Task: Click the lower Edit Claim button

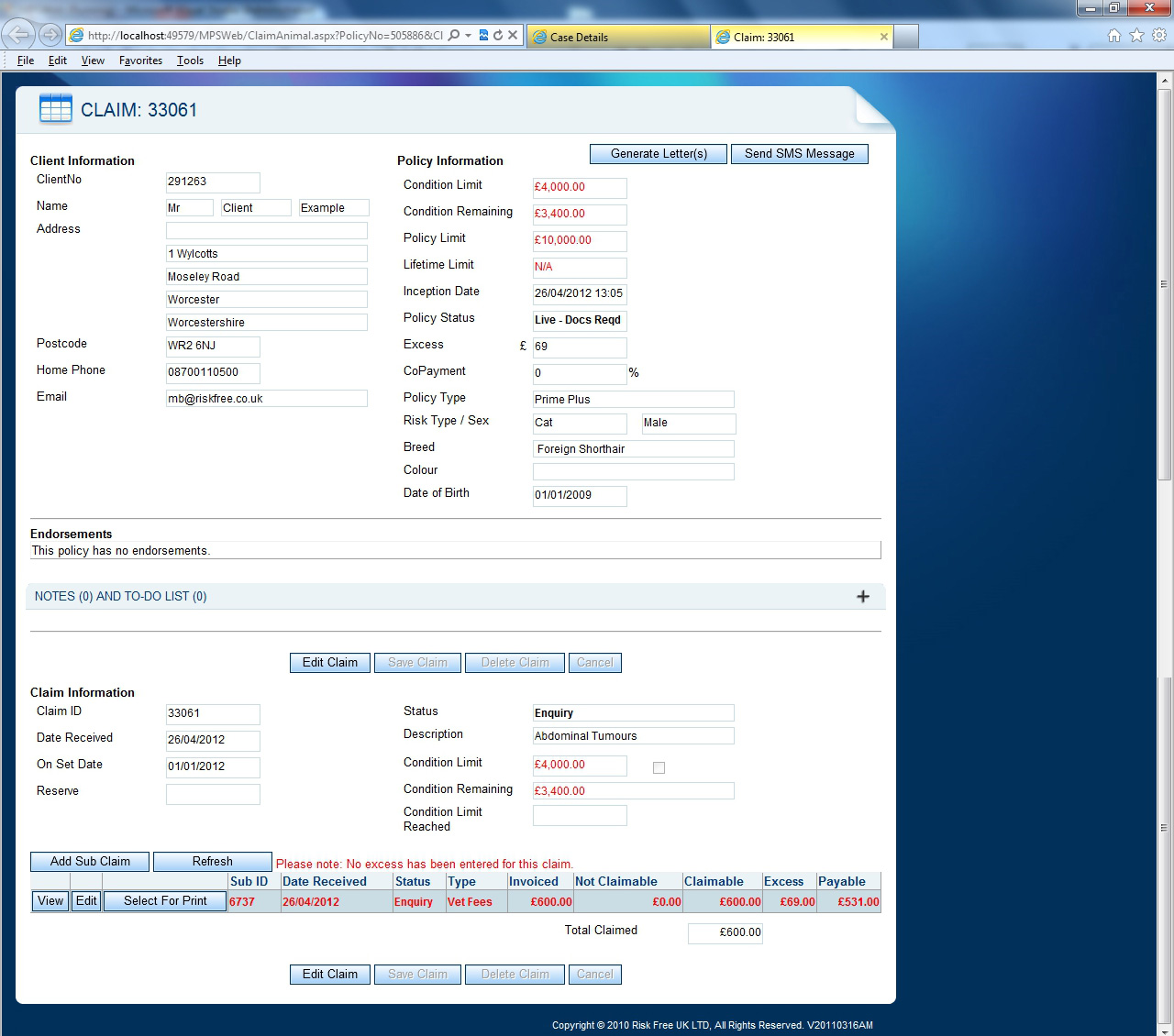Action: point(330,975)
